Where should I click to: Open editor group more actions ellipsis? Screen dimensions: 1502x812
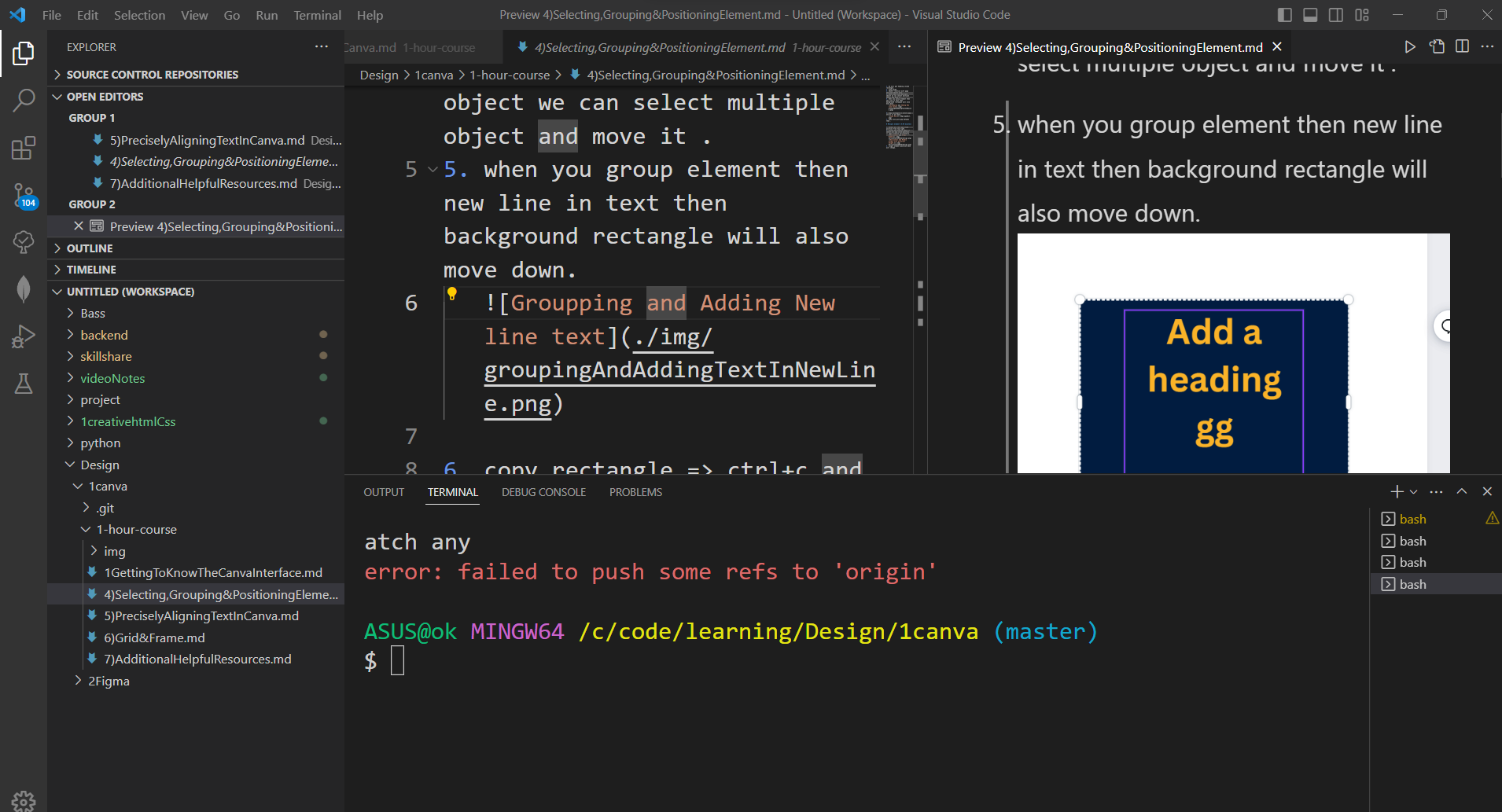tap(904, 47)
